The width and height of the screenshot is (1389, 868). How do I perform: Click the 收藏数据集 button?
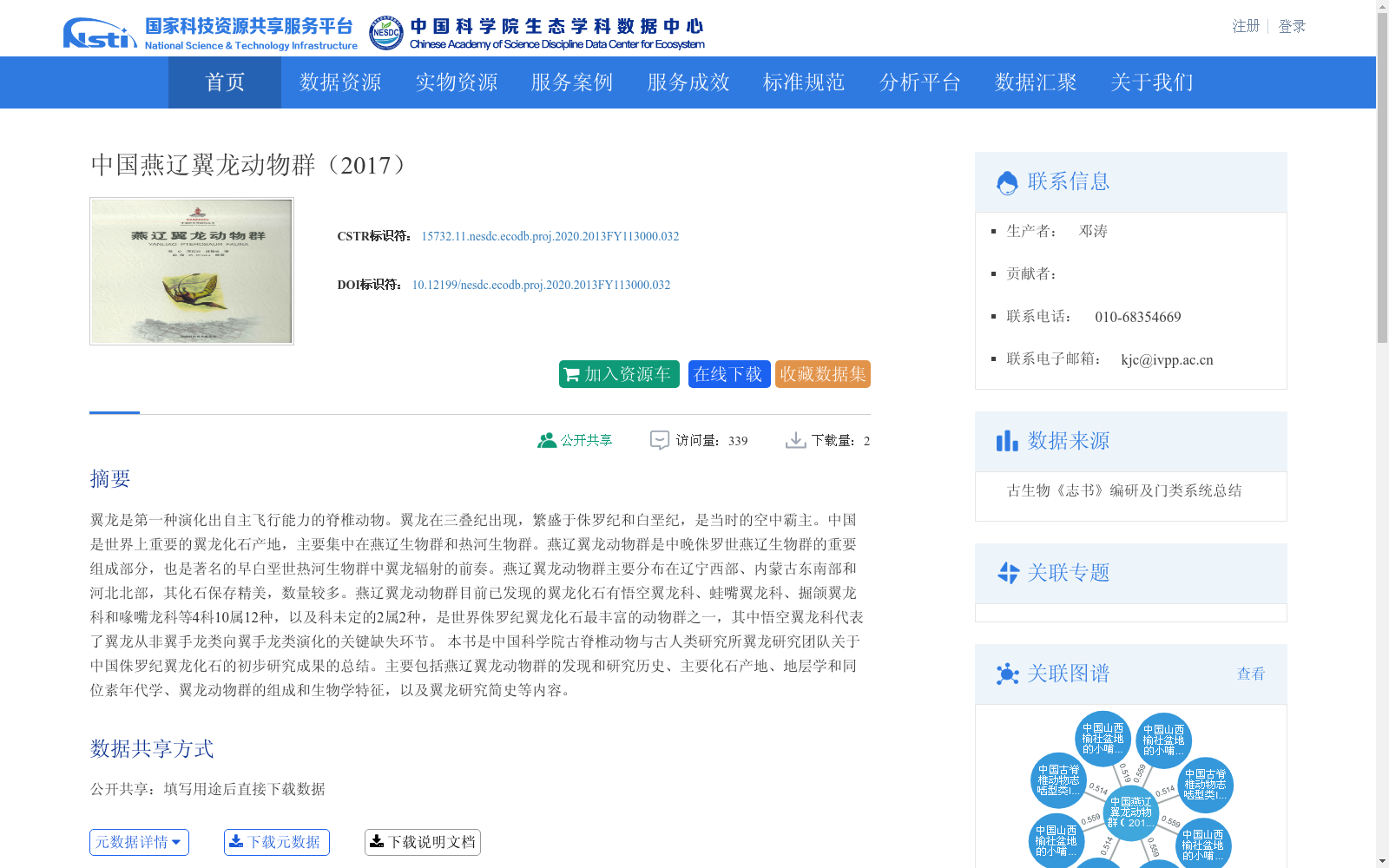tap(823, 374)
